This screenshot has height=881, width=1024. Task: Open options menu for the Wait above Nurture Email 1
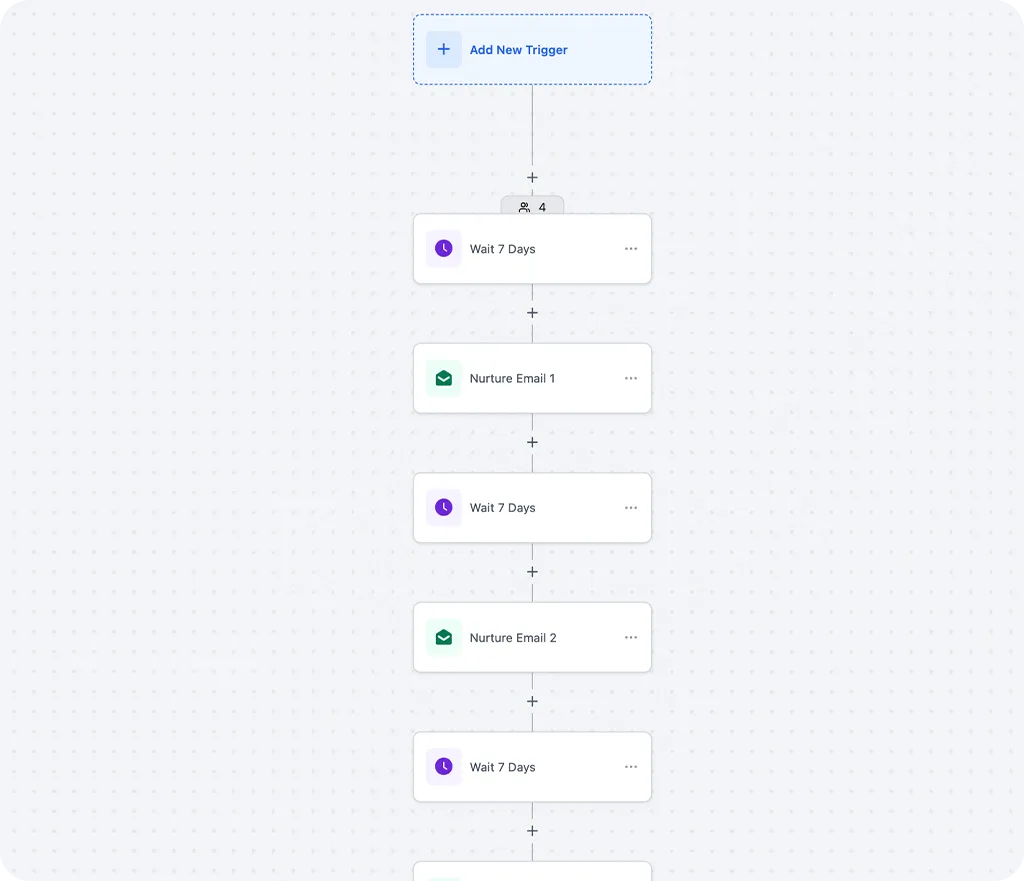631,249
